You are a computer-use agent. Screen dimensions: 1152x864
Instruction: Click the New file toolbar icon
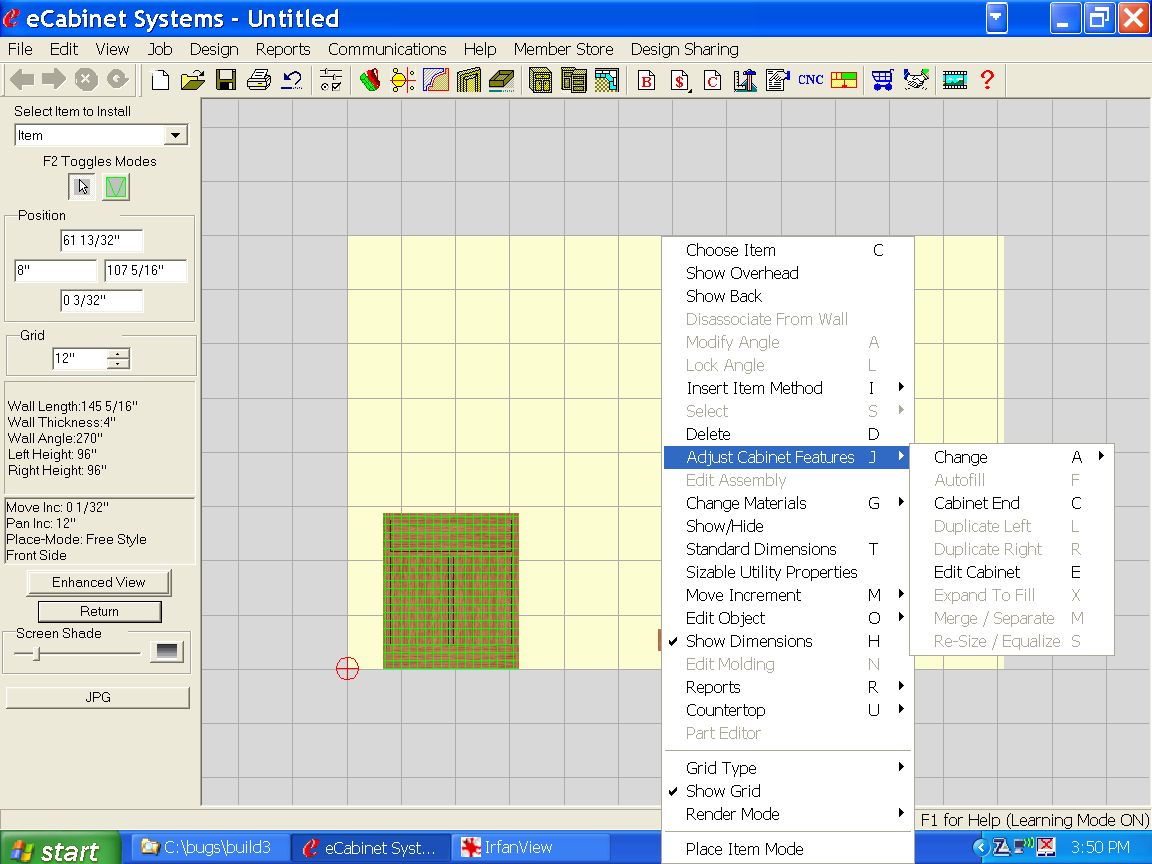point(159,79)
